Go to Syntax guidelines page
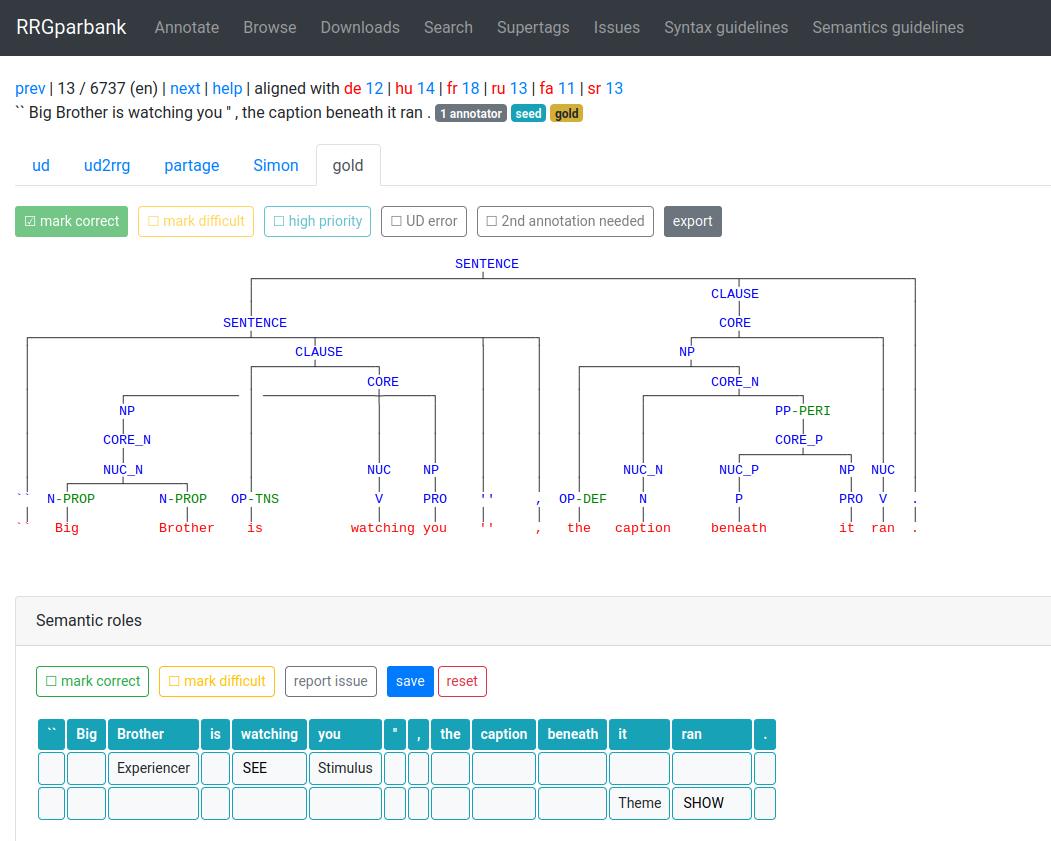The width and height of the screenshot is (1051, 841). (726, 27)
